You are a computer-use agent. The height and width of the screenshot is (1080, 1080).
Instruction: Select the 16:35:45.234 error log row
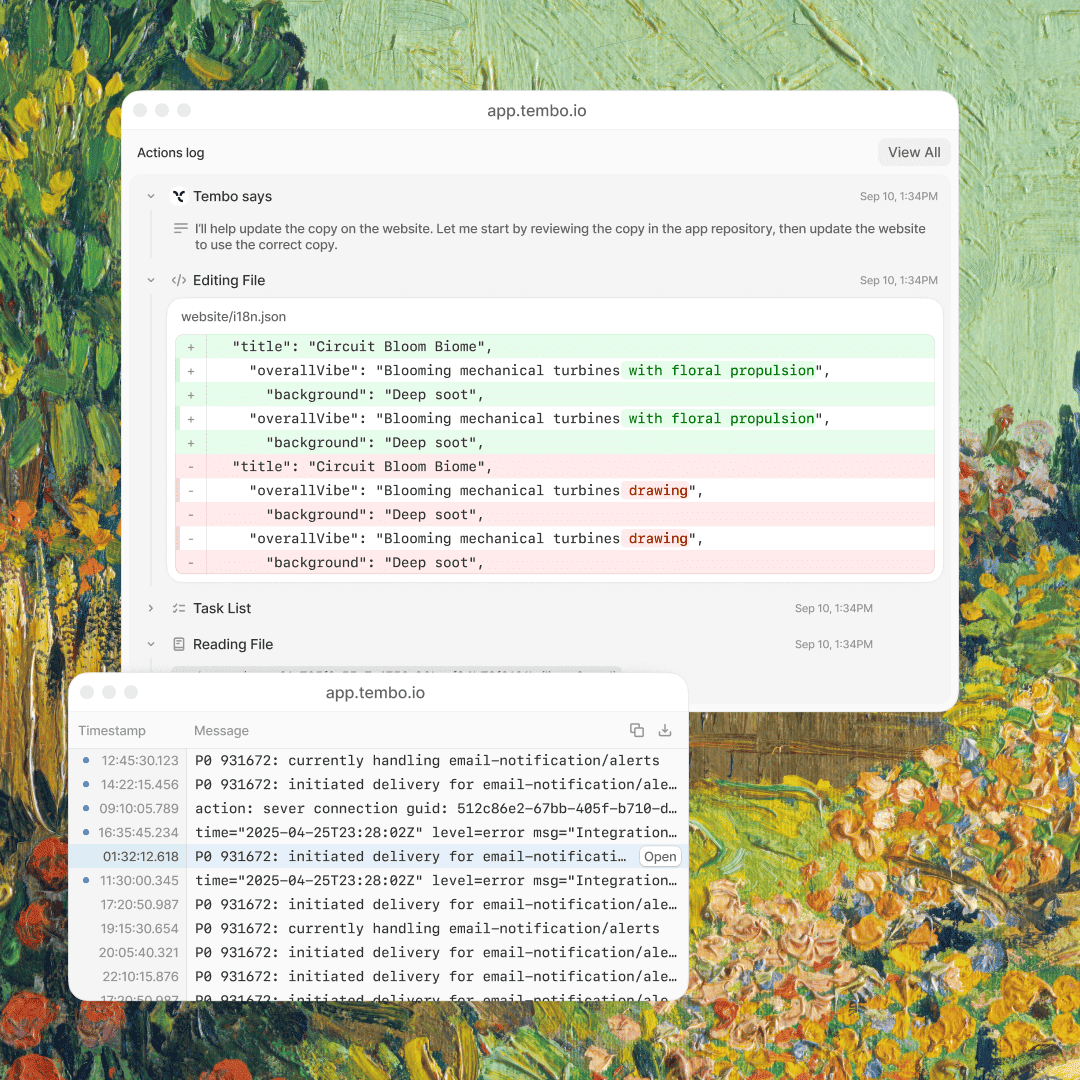click(435, 832)
